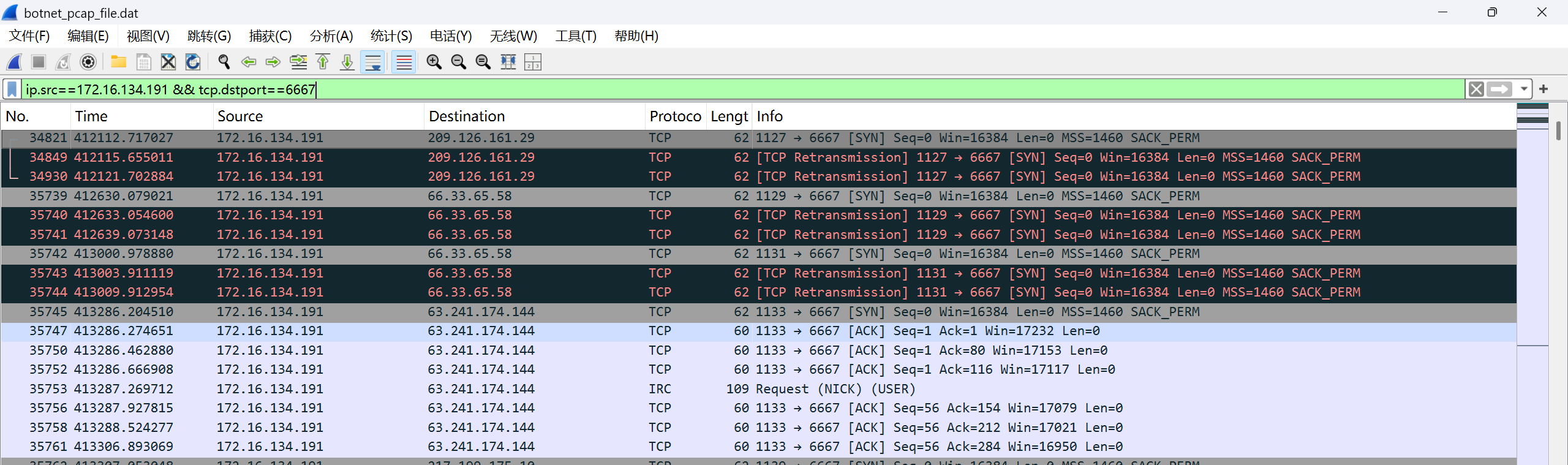Reset text zoom to normal size

(483, 62)
